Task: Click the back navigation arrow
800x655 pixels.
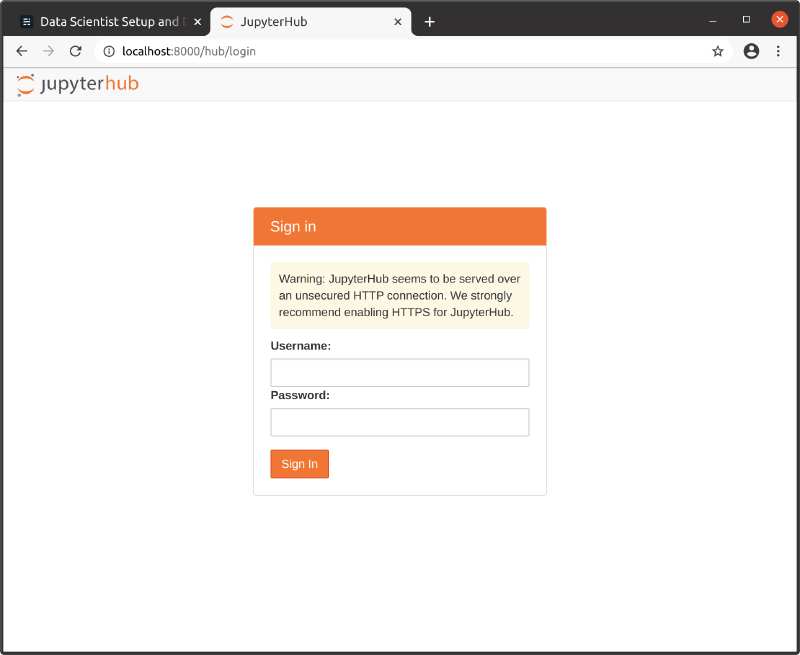Action: [21, 51]
